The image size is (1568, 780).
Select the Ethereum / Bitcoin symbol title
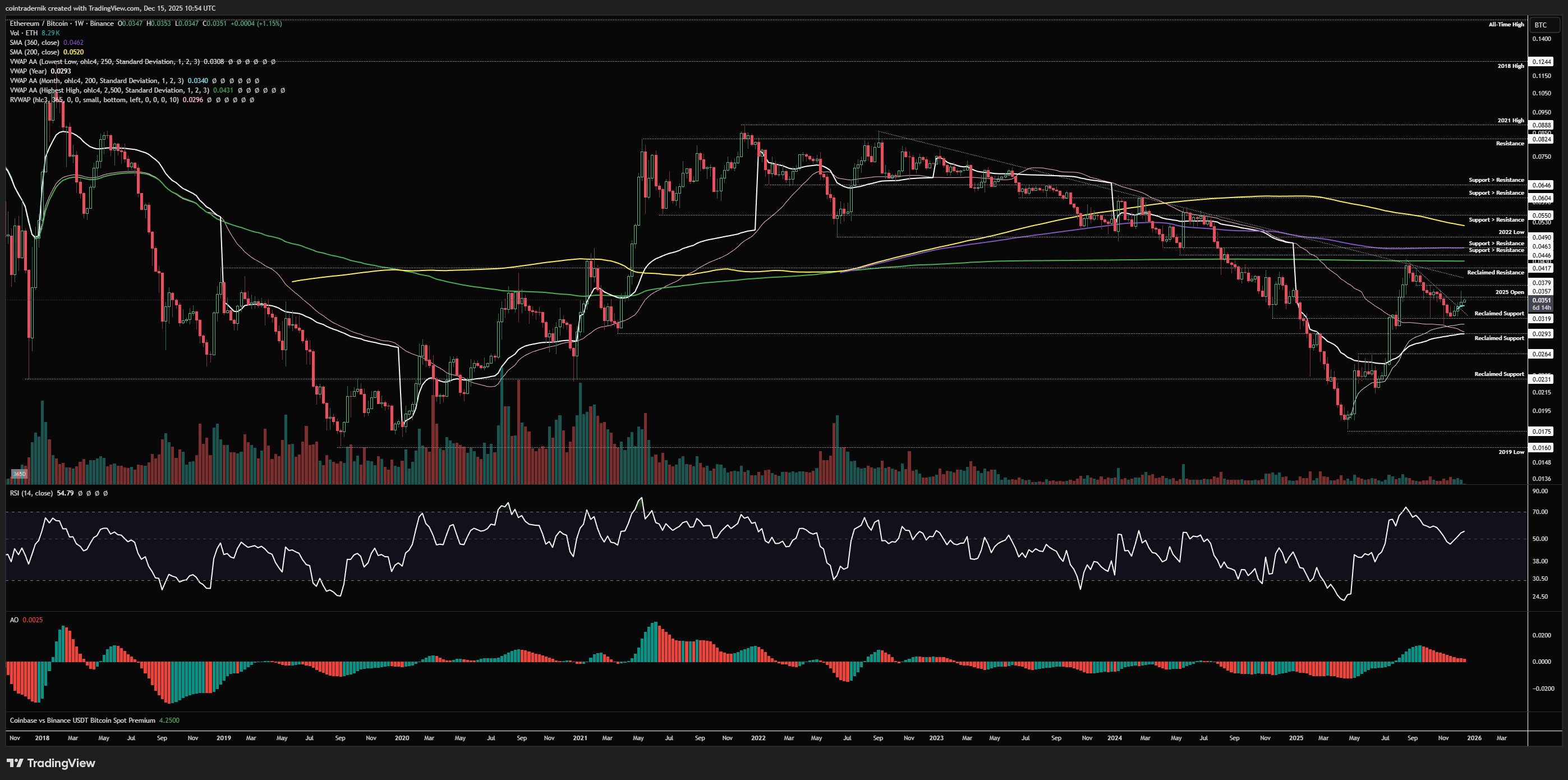tap(40, 23)
